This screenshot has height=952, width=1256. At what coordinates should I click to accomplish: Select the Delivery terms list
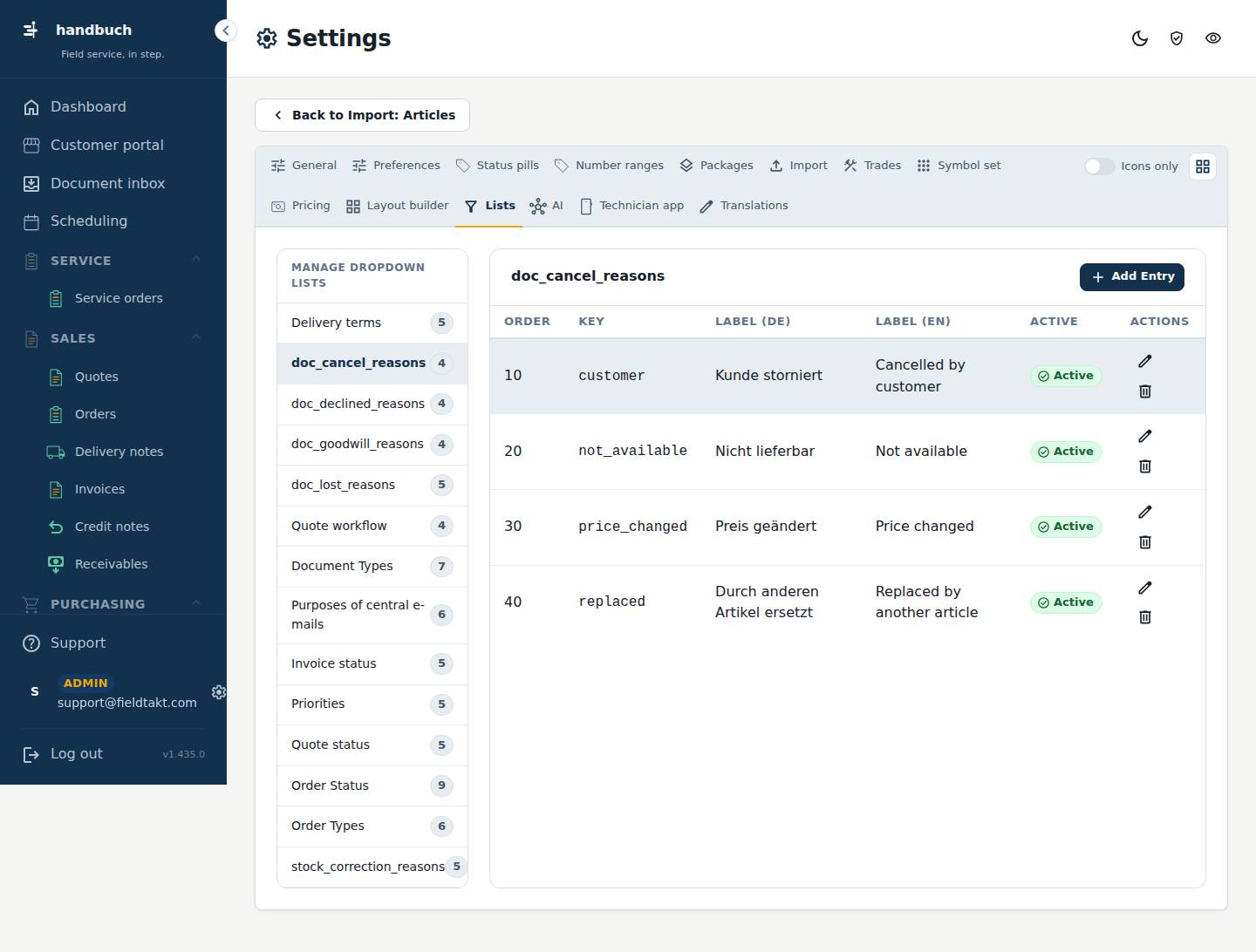[x=372, y=323]
